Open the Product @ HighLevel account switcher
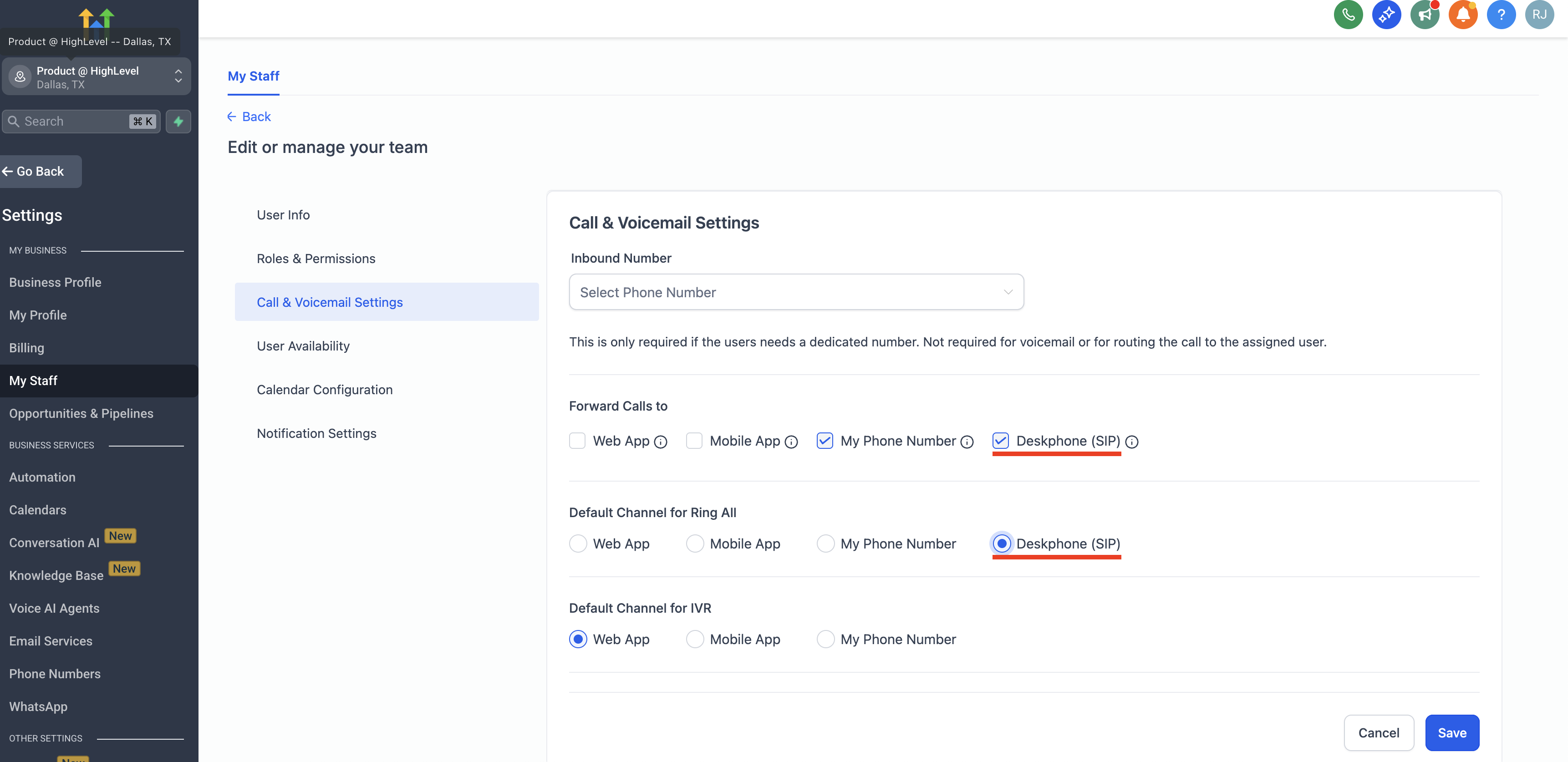 coord(96,76)
